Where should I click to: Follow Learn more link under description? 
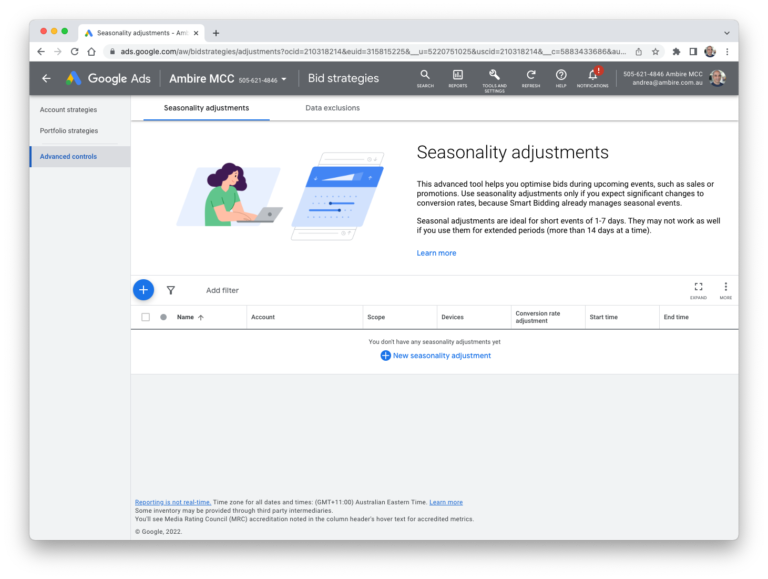click(436, 253)
